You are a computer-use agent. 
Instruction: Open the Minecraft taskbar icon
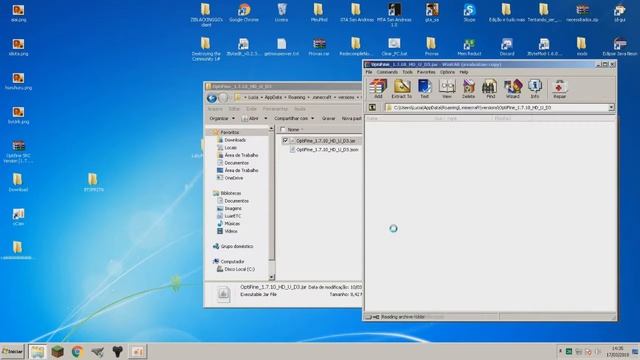tap(58, 351)
